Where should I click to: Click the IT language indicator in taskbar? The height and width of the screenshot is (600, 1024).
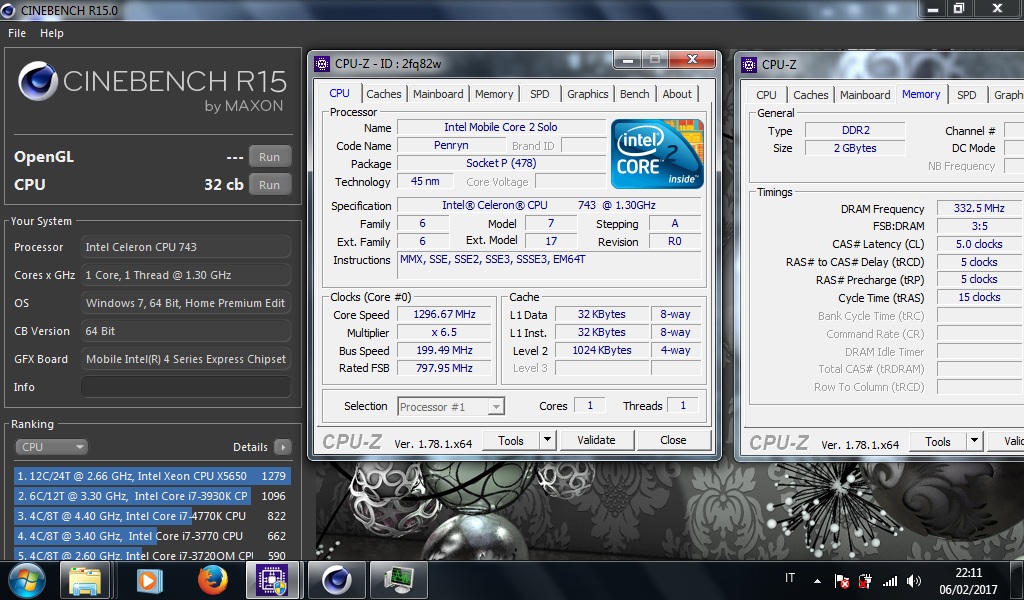click(790, 578)
